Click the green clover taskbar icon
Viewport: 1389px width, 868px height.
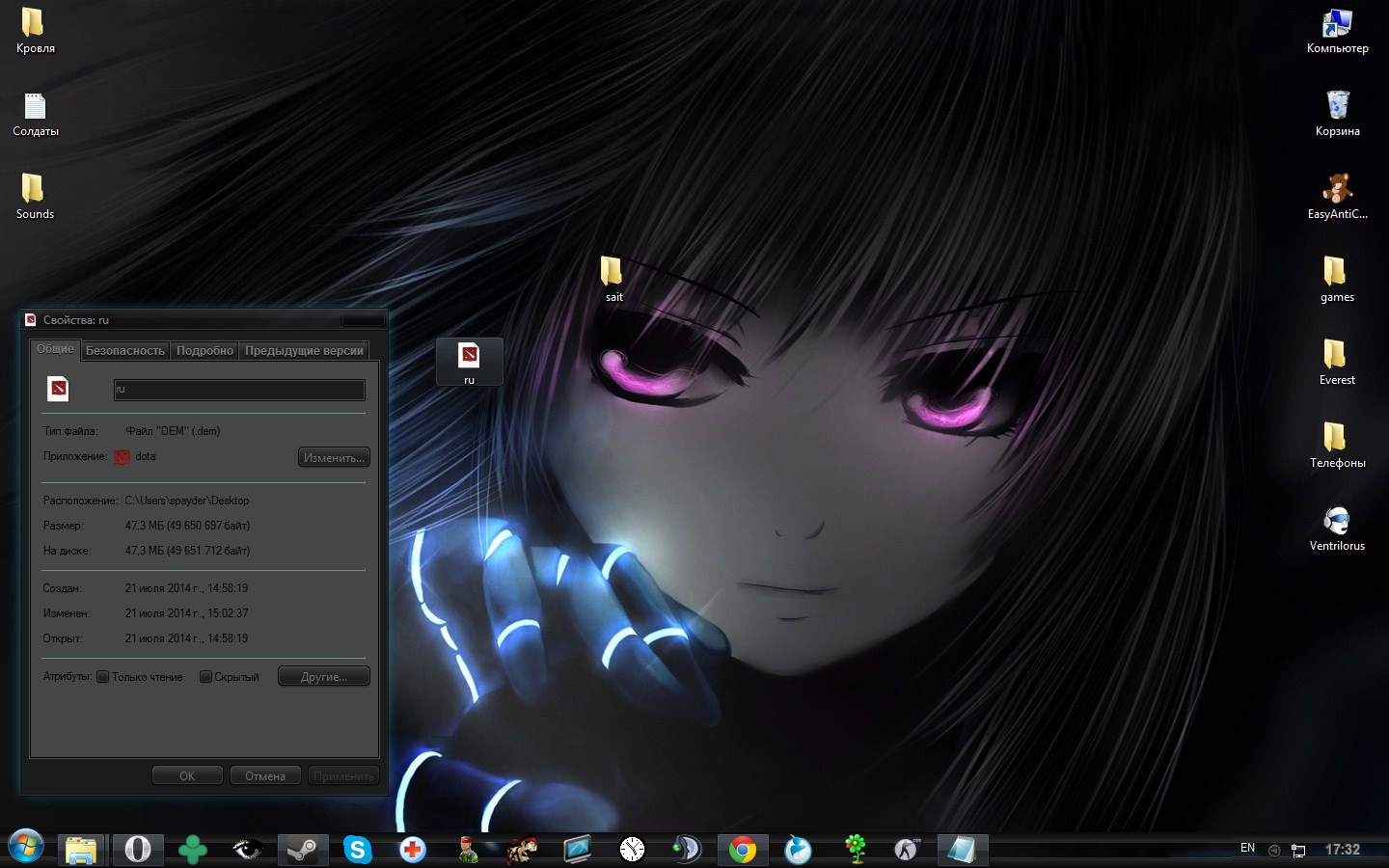point(193,850)
